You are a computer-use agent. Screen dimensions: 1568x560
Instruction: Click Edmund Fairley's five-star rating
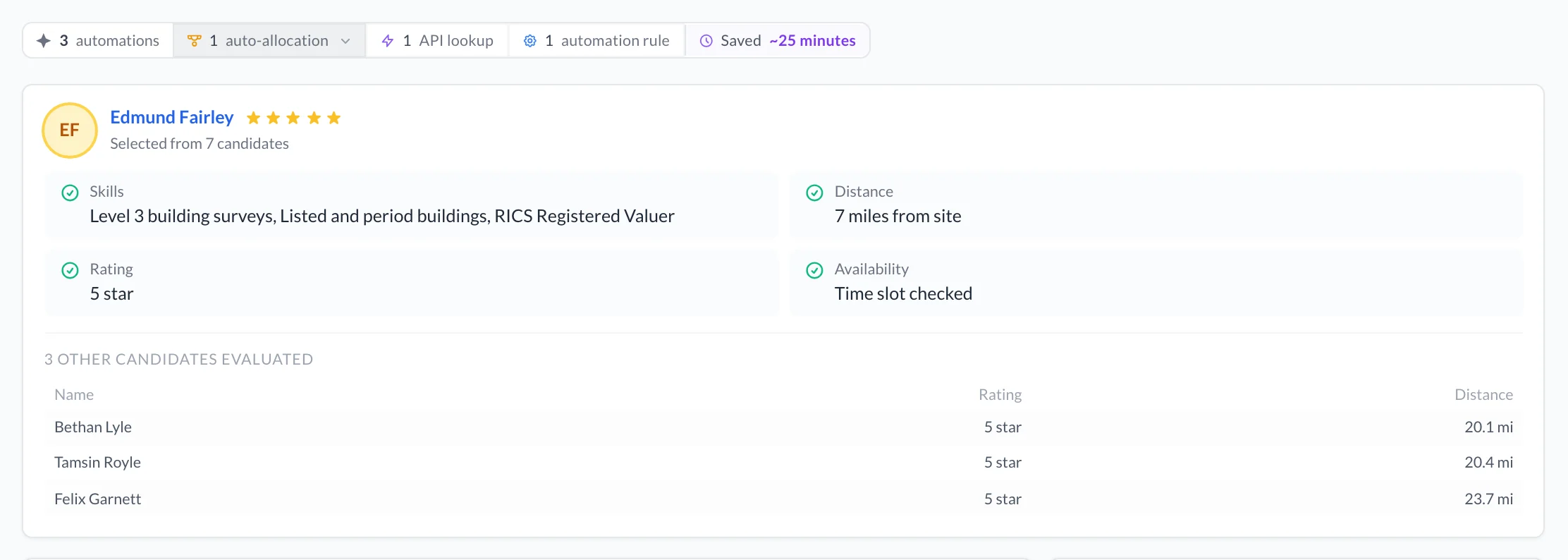pos(293,118)
